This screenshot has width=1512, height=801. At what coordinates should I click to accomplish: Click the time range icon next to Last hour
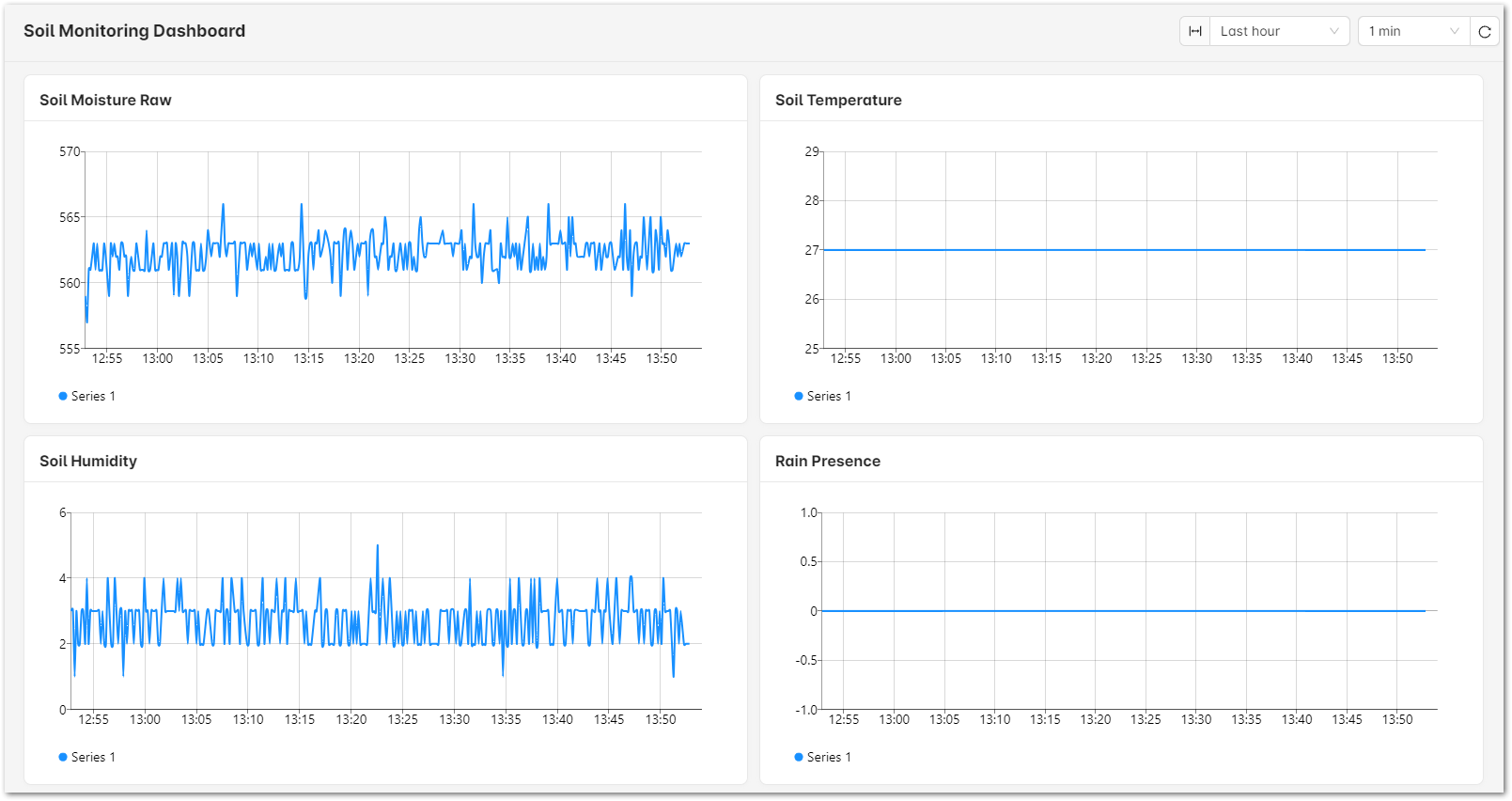click(1194, 31)
